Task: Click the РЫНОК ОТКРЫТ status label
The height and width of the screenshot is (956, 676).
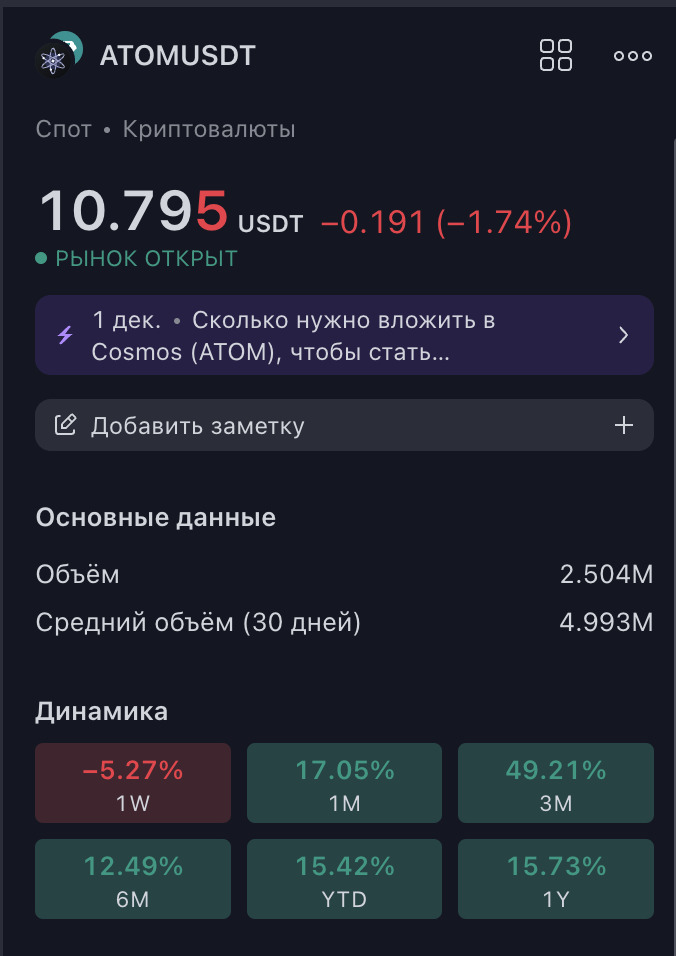Action: [147, 259]
